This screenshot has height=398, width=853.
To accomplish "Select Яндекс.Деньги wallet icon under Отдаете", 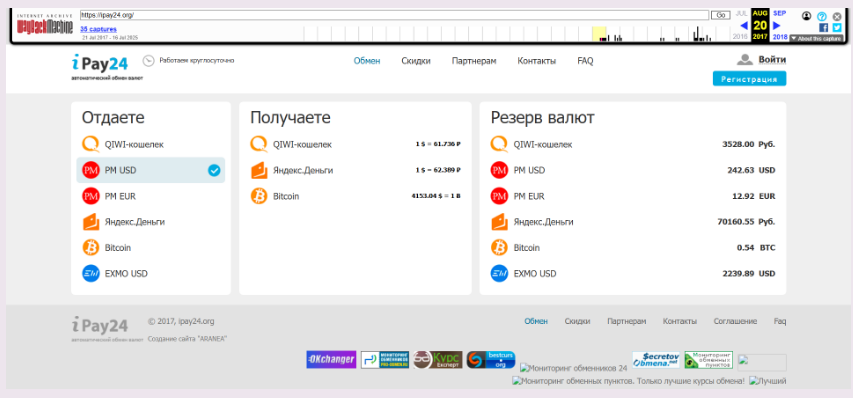I will (x=91, y=222).
